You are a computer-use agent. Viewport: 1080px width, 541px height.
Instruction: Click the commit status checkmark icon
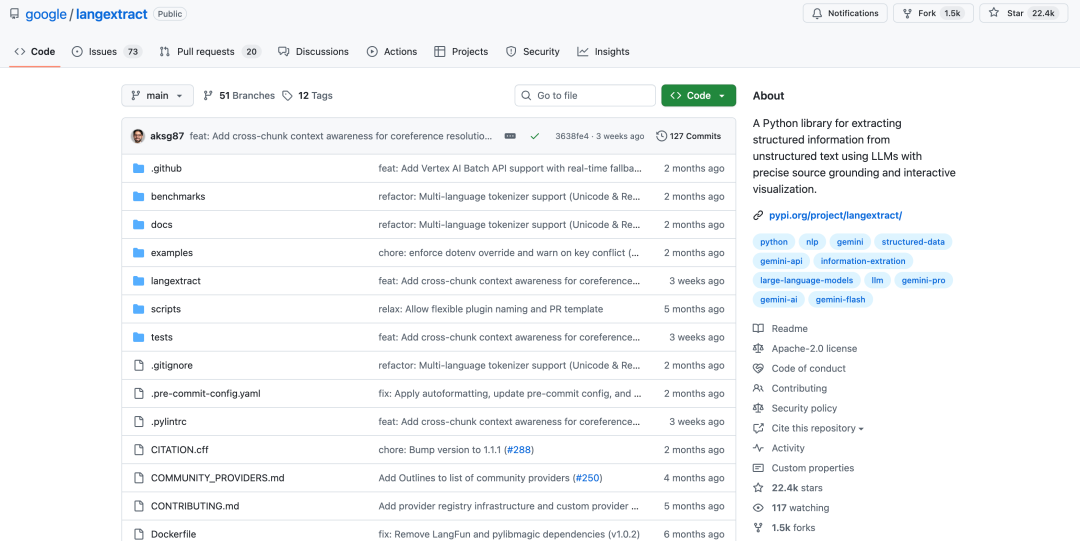click(535, 136)
